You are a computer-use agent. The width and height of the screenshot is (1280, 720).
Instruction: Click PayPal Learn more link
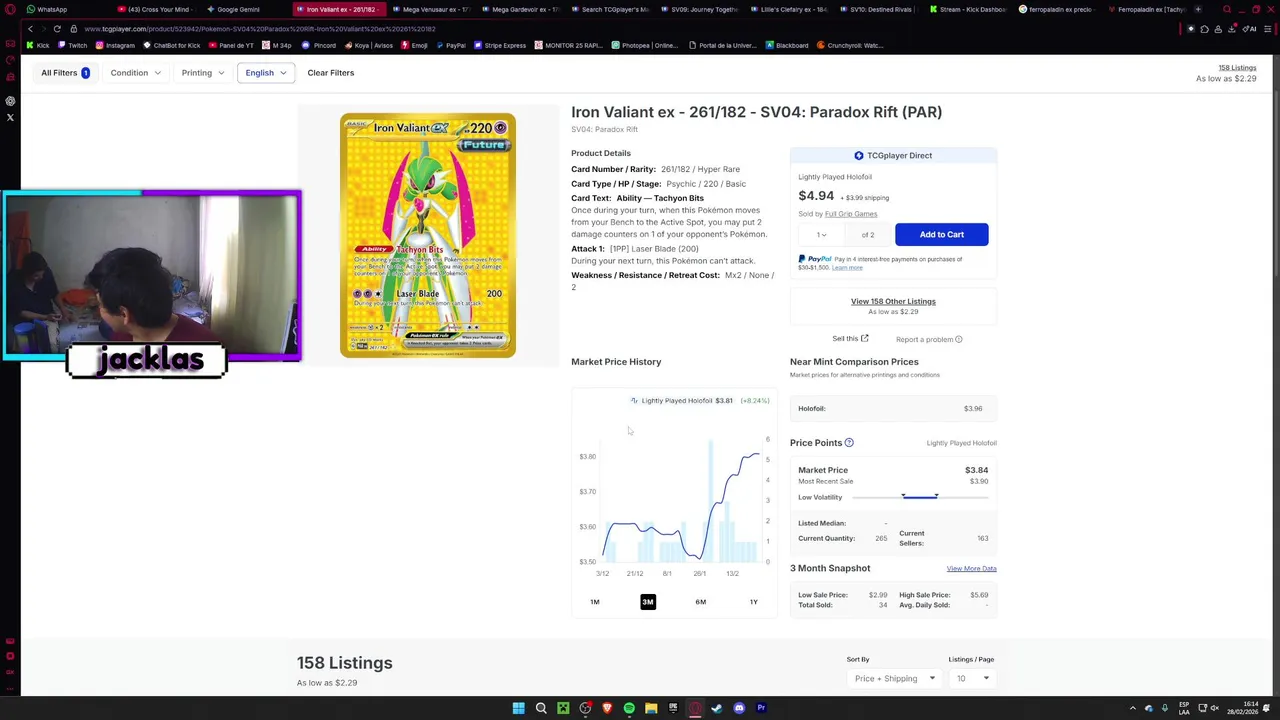point(847,268)
